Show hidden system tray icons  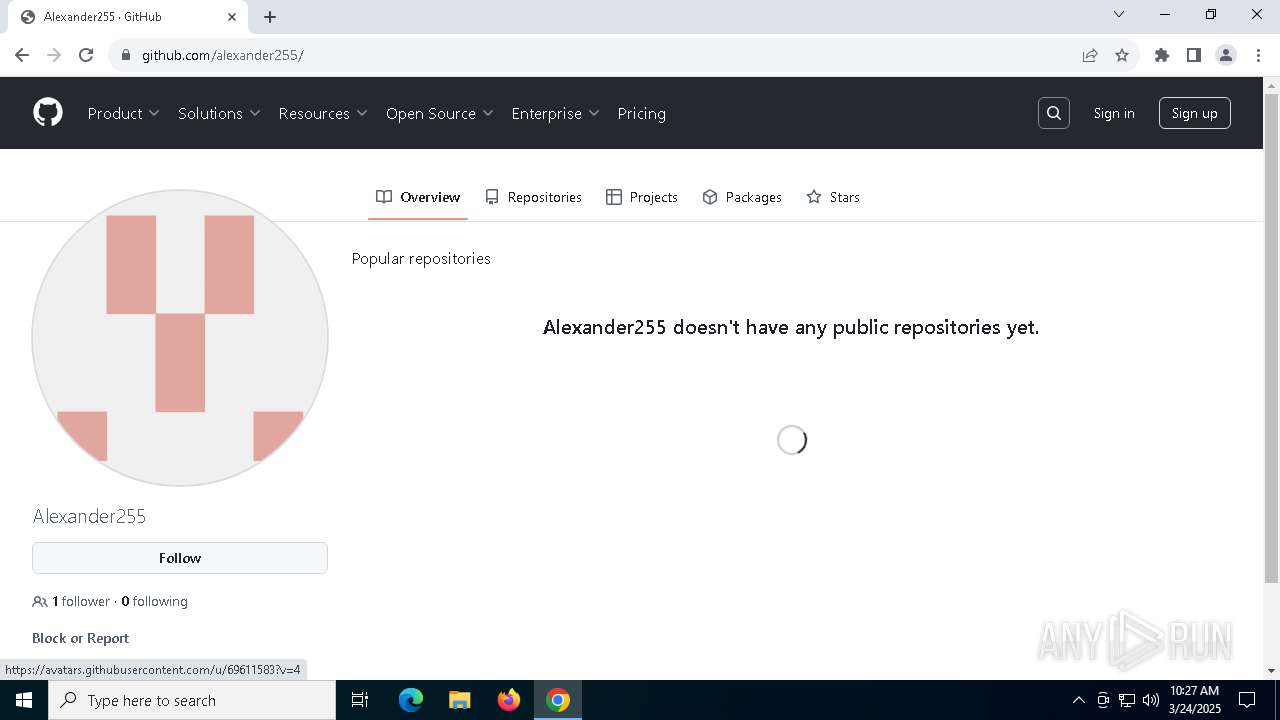coord(1078,700)
